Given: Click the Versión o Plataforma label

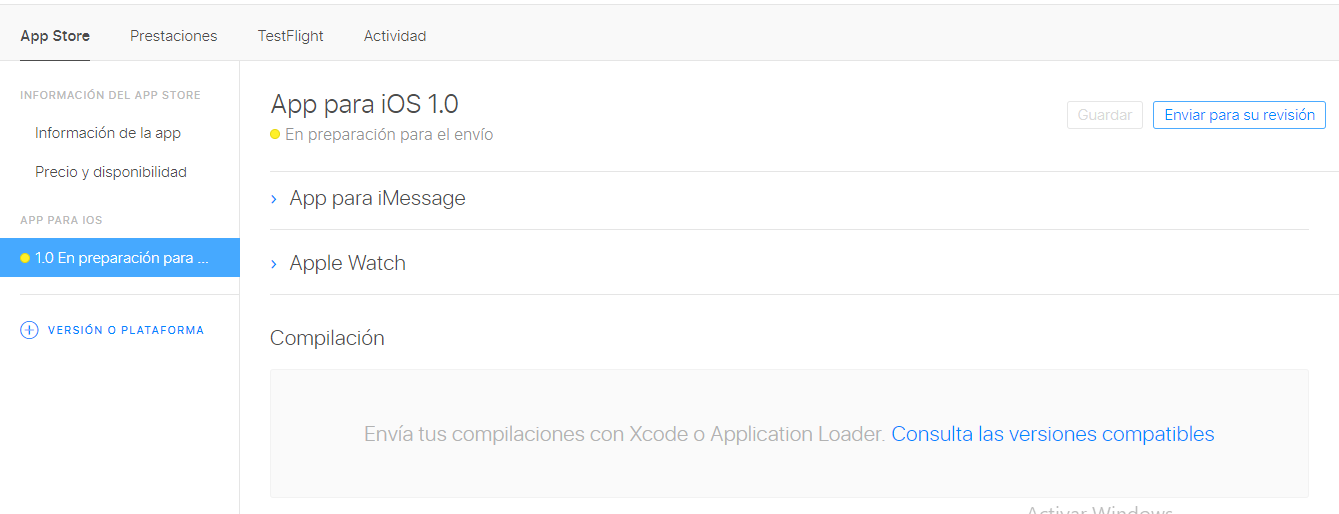Looking at the screenshot, I should (x=125, y=330).
